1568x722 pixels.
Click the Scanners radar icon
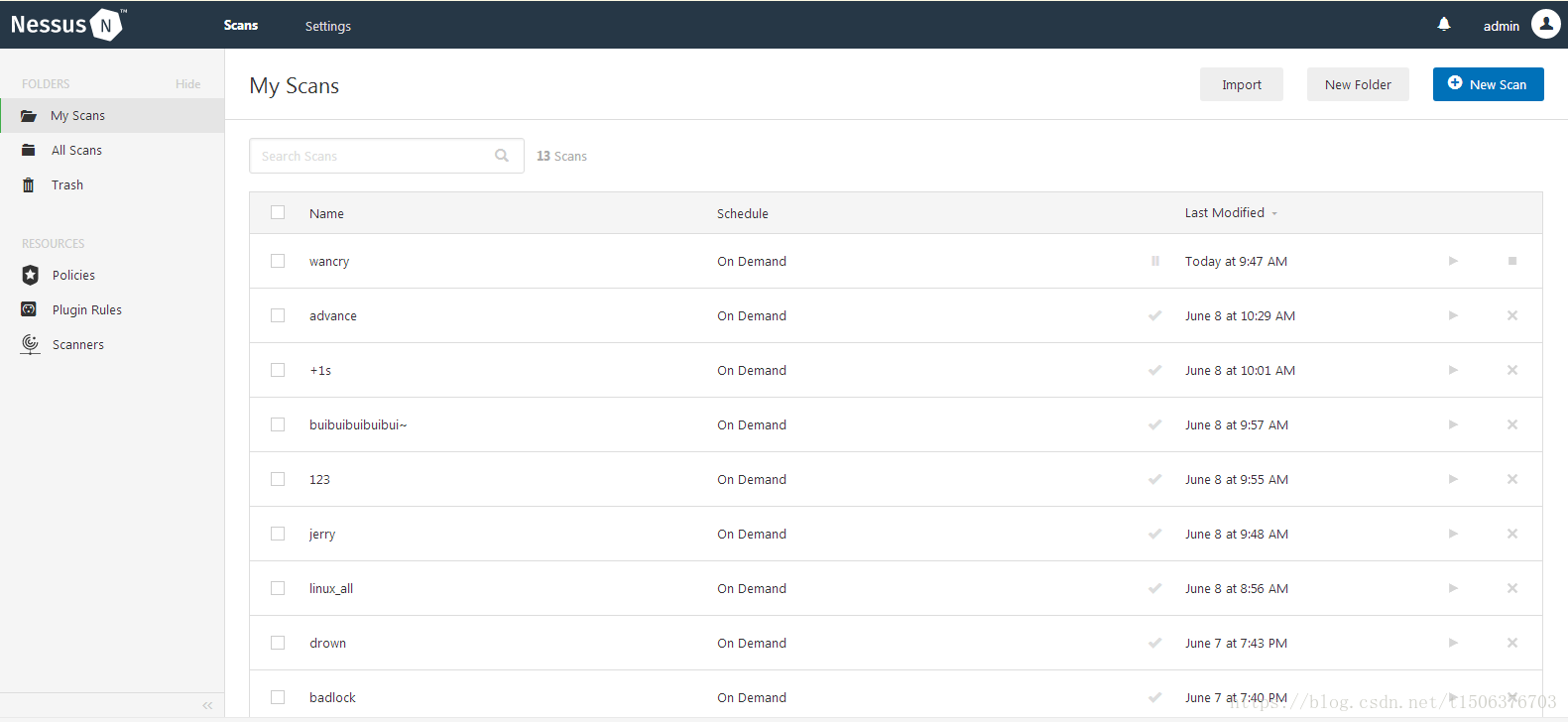(30, 344)
